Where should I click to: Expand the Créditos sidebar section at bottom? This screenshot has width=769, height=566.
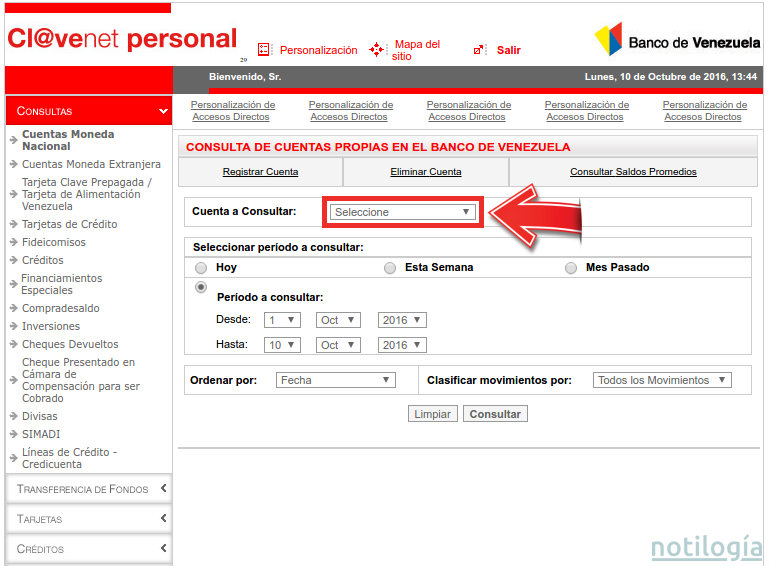89,549
